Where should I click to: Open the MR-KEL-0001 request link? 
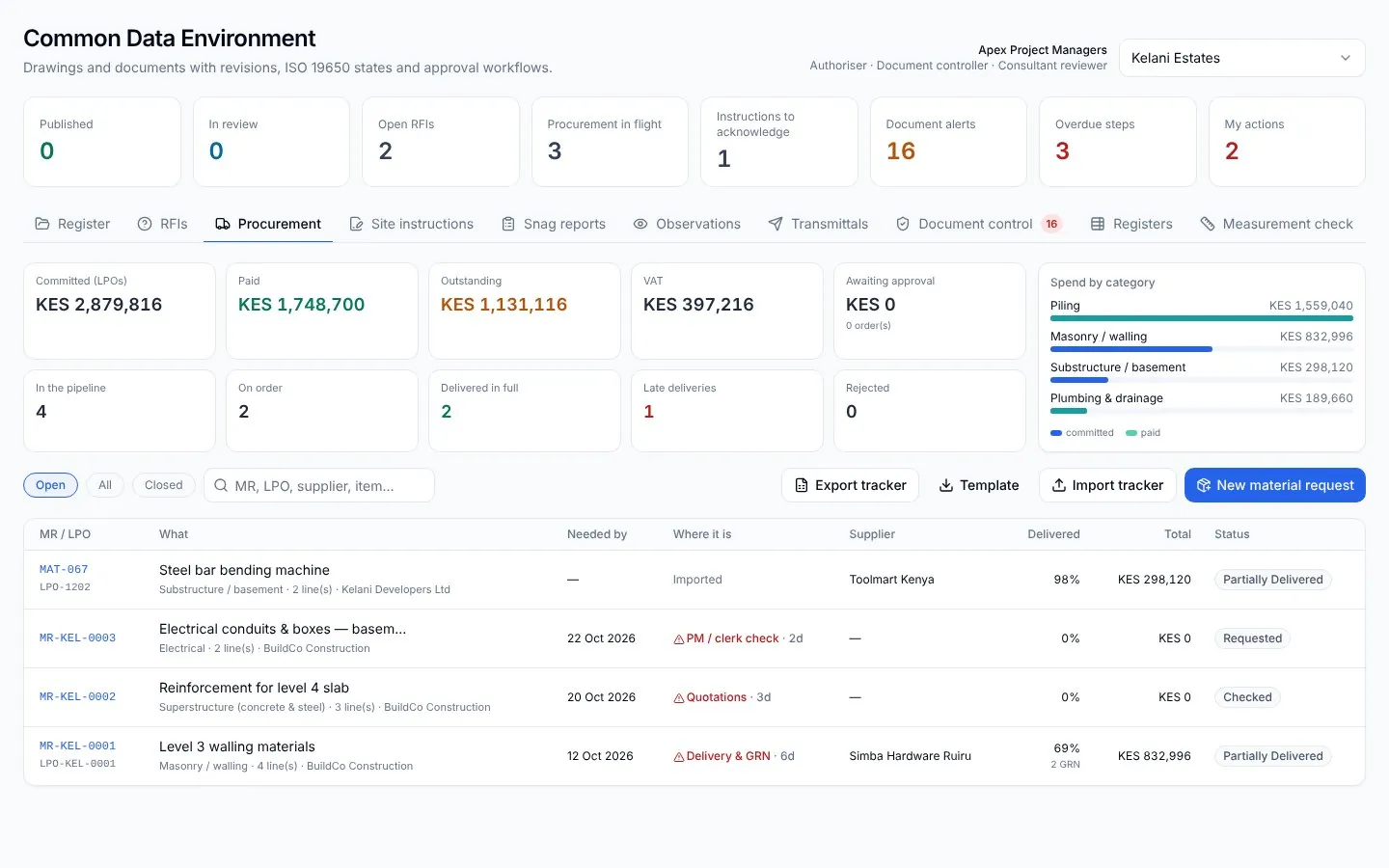click(x=77, y=746)
